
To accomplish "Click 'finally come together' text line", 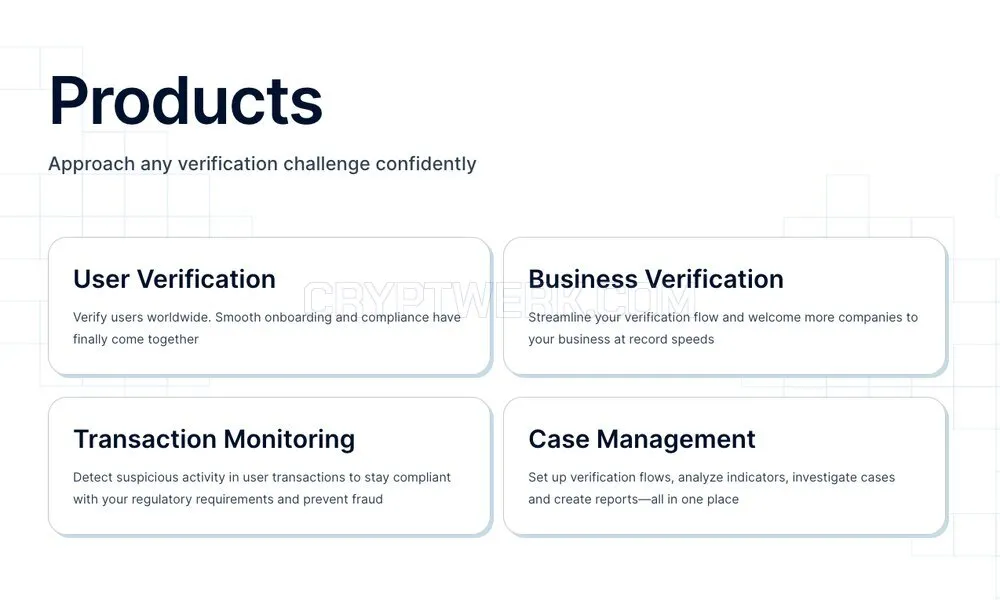I will (x=136, y=339).
